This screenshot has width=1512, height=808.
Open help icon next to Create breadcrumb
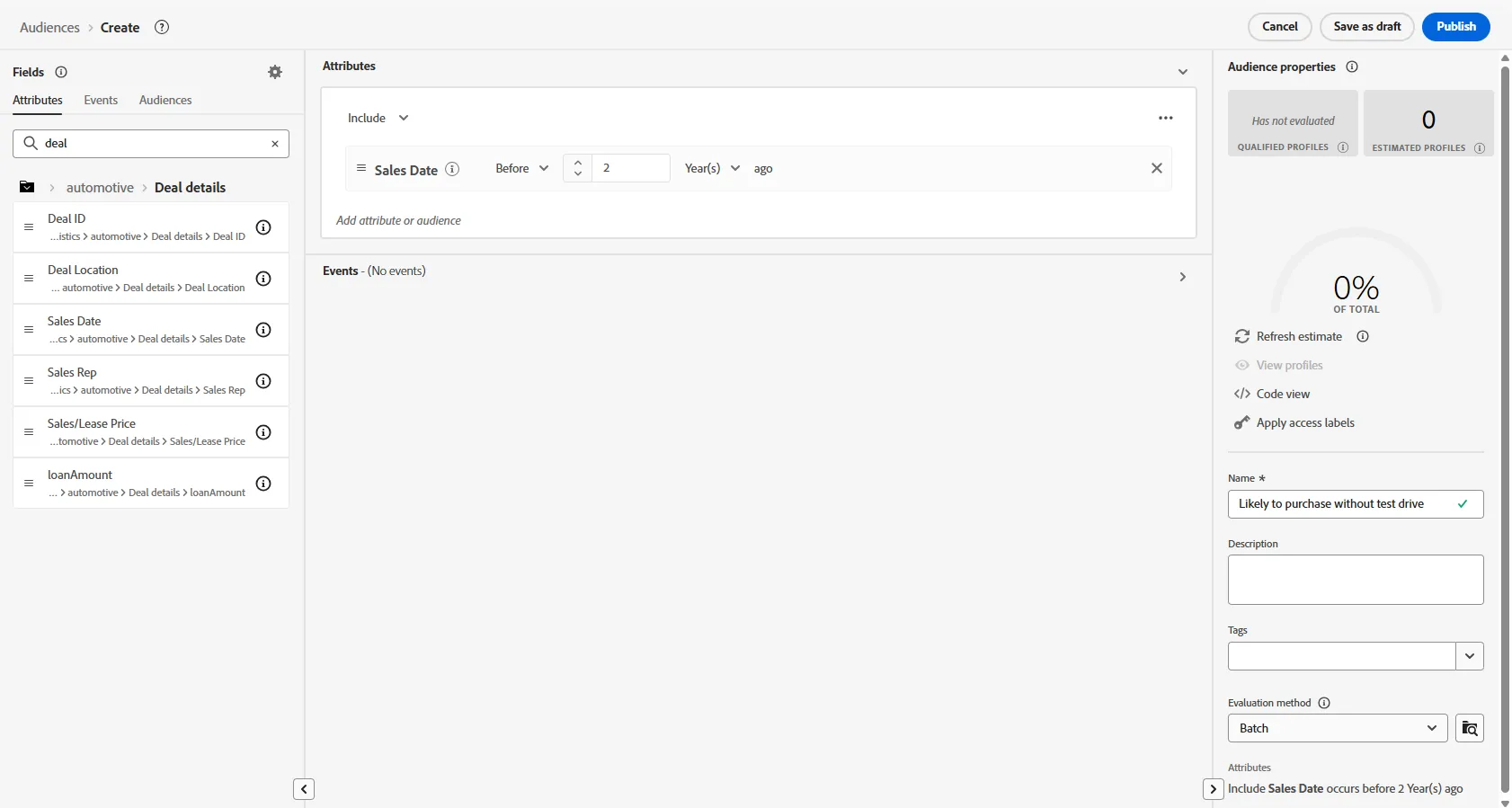162,27
